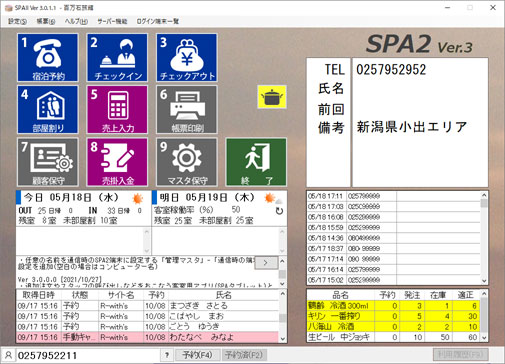The image size is (505, 364).
Task: Select stock row キリン 一番搾り
Action: pos(393,316)
